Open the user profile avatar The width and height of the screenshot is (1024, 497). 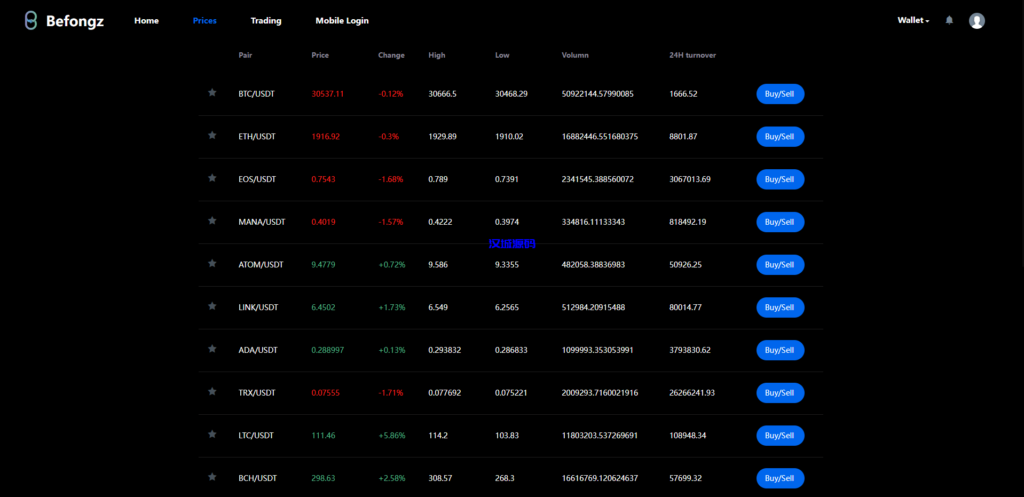977,21
